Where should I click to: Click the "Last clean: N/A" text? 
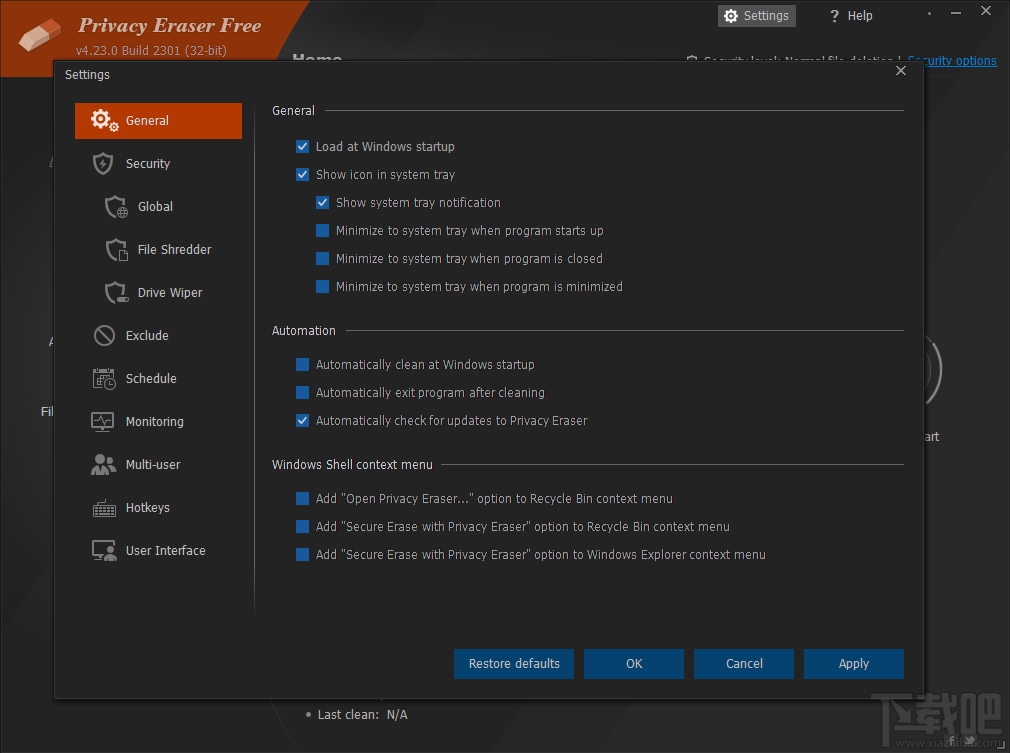[x=363, y=715]
